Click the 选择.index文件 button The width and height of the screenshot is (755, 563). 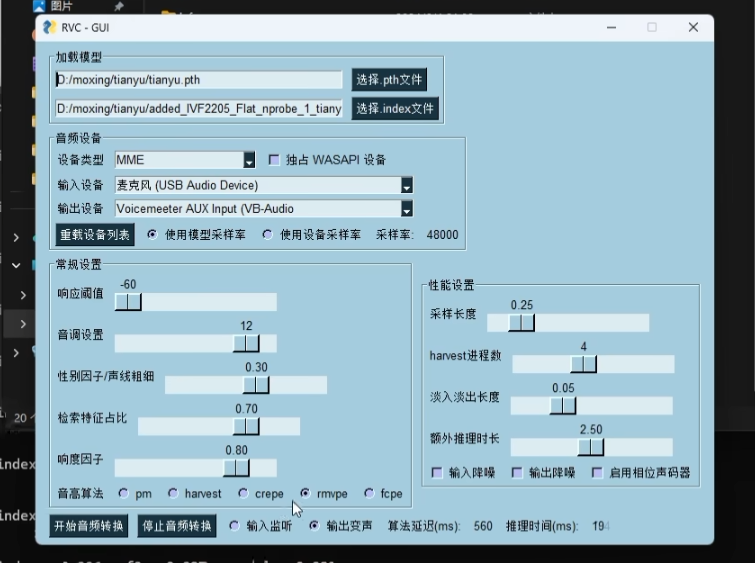tap(395, 108)
